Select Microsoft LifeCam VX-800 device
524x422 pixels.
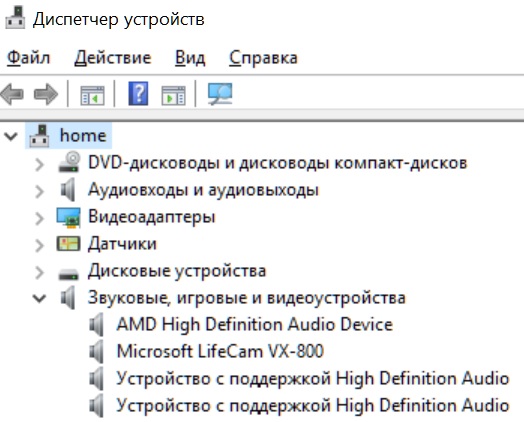220,351
